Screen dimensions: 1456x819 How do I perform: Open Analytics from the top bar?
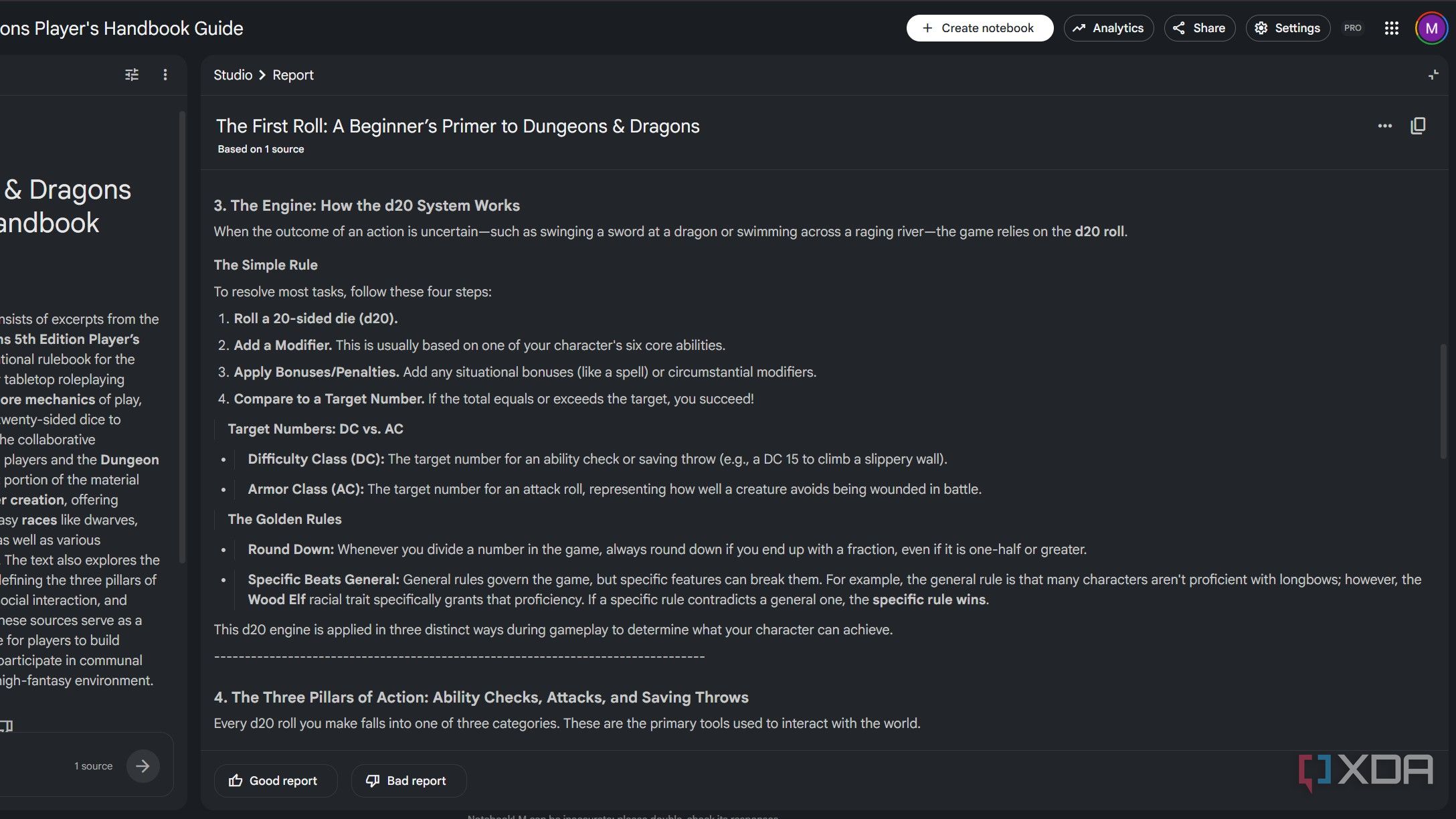[x=1109, y=28]
